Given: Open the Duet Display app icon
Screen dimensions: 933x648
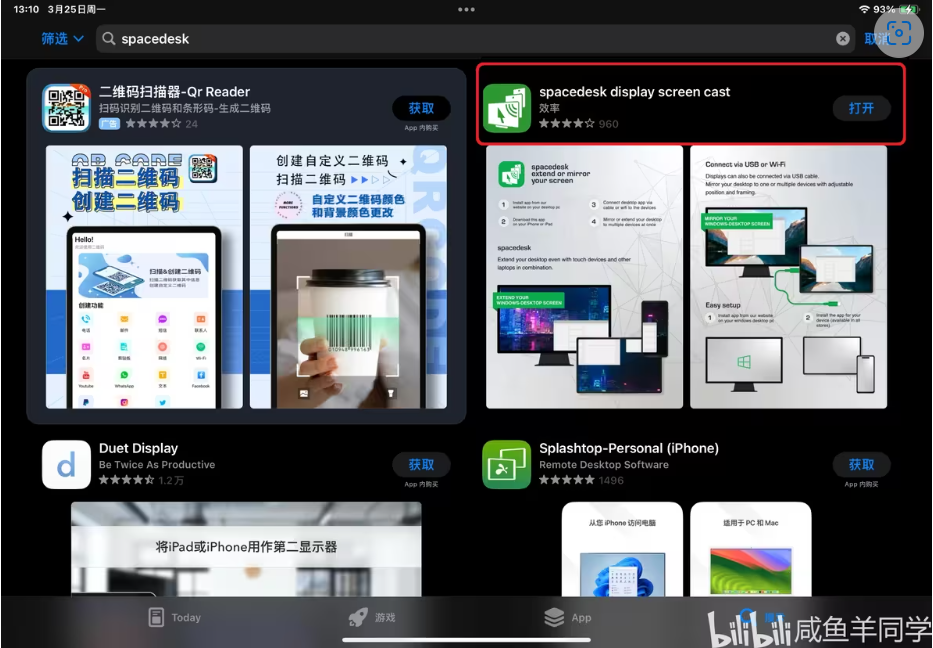Looking at the screenshot, I should (x=67, y=465).
